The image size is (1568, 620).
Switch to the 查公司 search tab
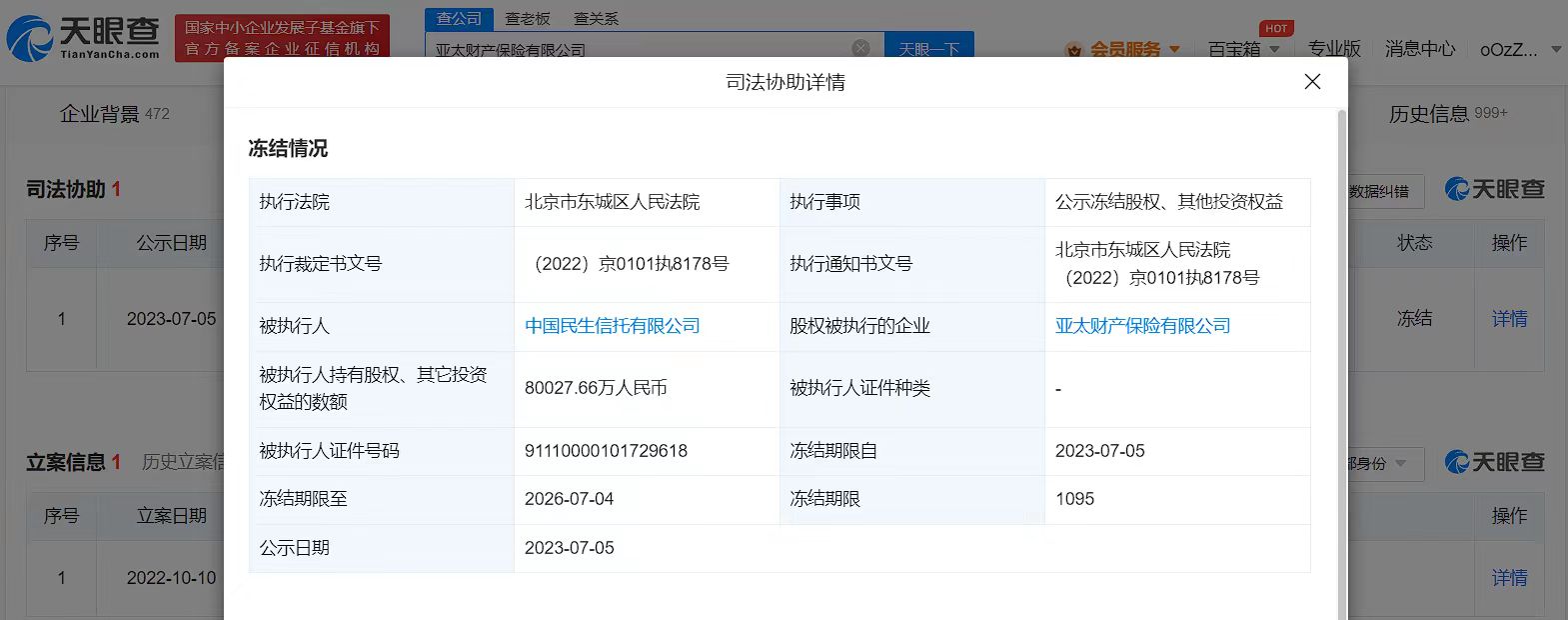[x=459, y=19]
